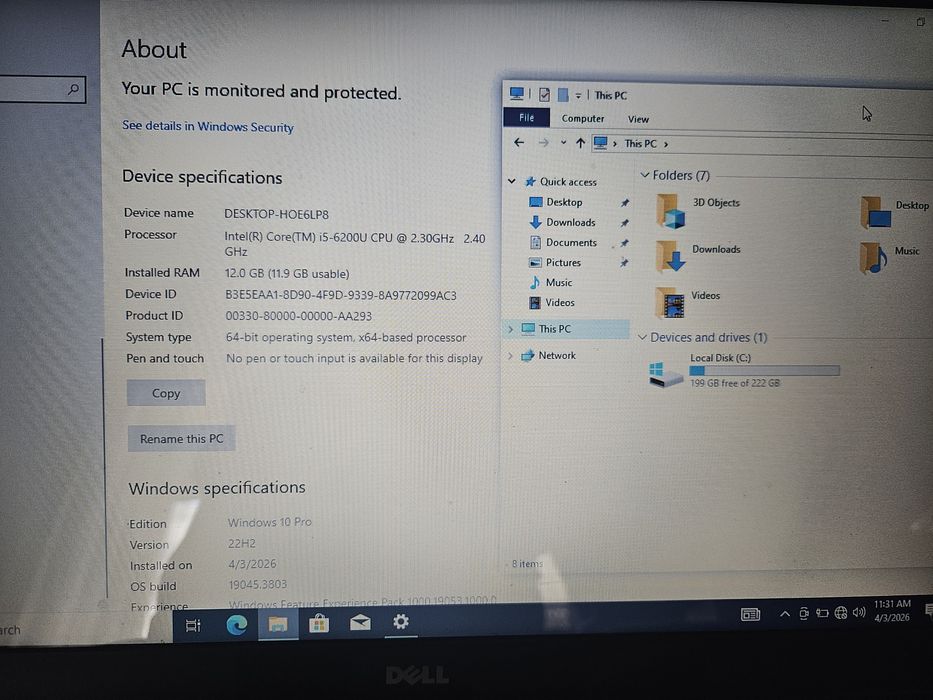This screenshot has width=933, height=700.
Task: Select Desktop in Quick access
Action: click(564, 202)
